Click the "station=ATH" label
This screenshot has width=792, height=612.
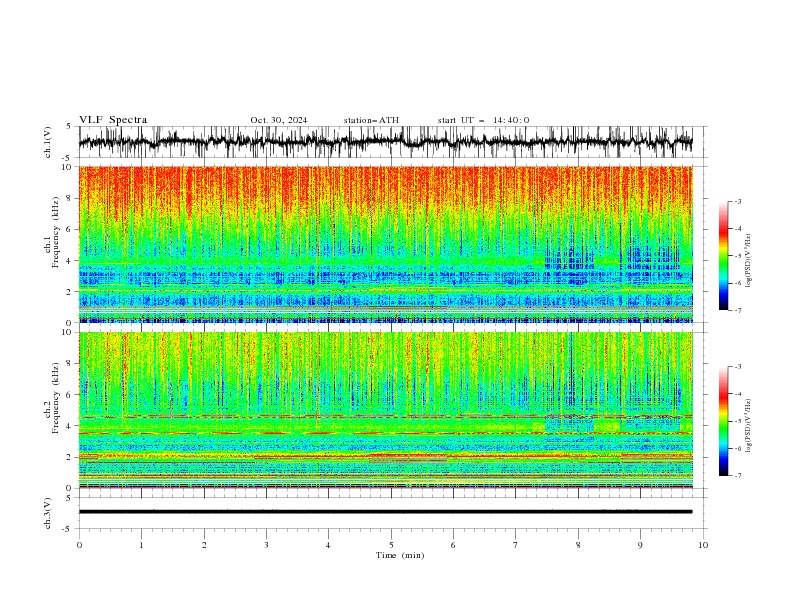[x=371, y=120]
